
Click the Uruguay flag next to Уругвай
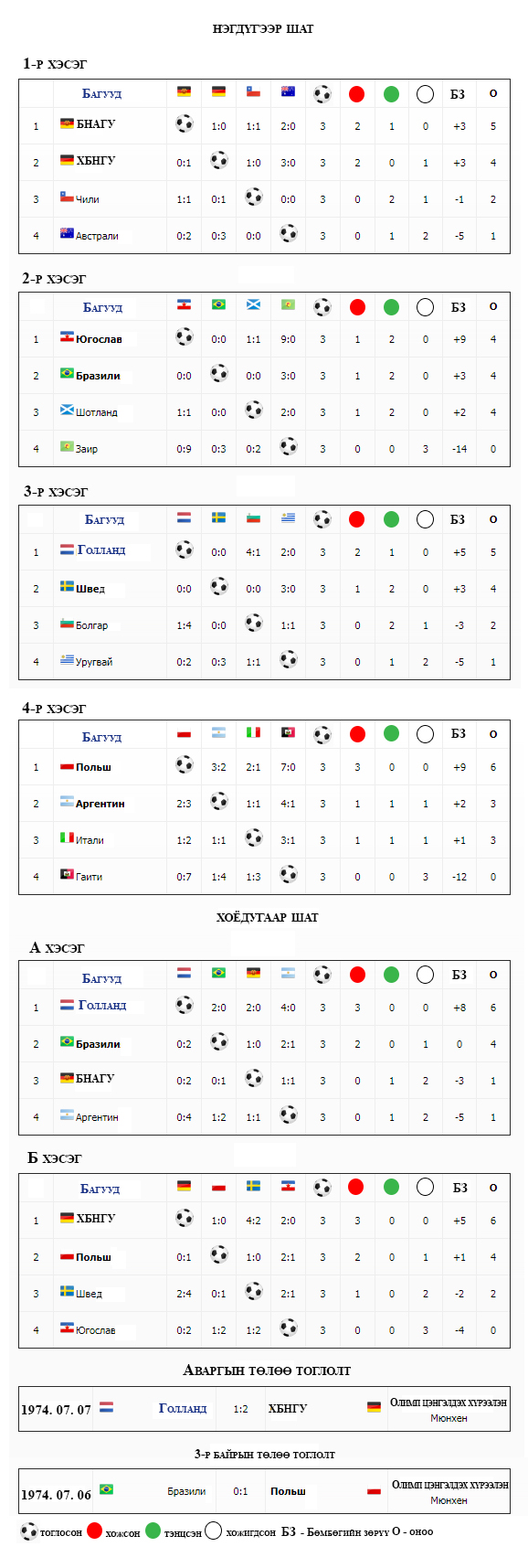click(67, 659)
